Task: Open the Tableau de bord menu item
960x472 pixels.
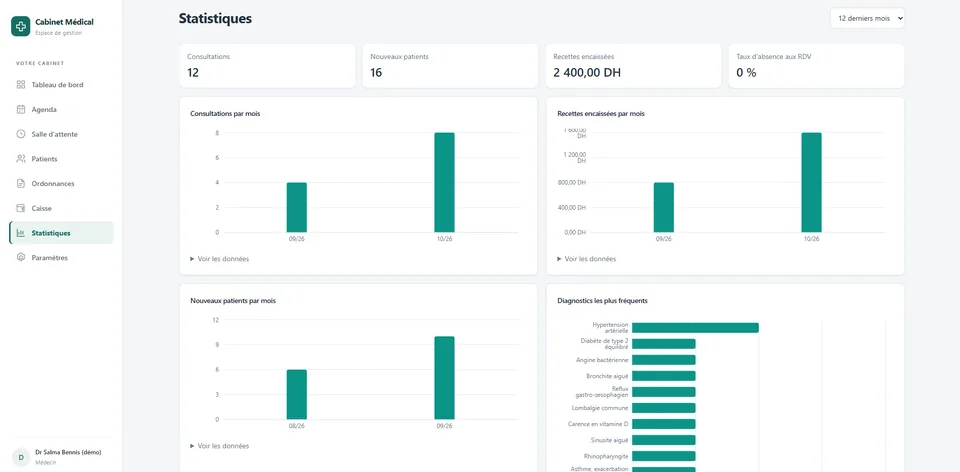Action: 61,85
